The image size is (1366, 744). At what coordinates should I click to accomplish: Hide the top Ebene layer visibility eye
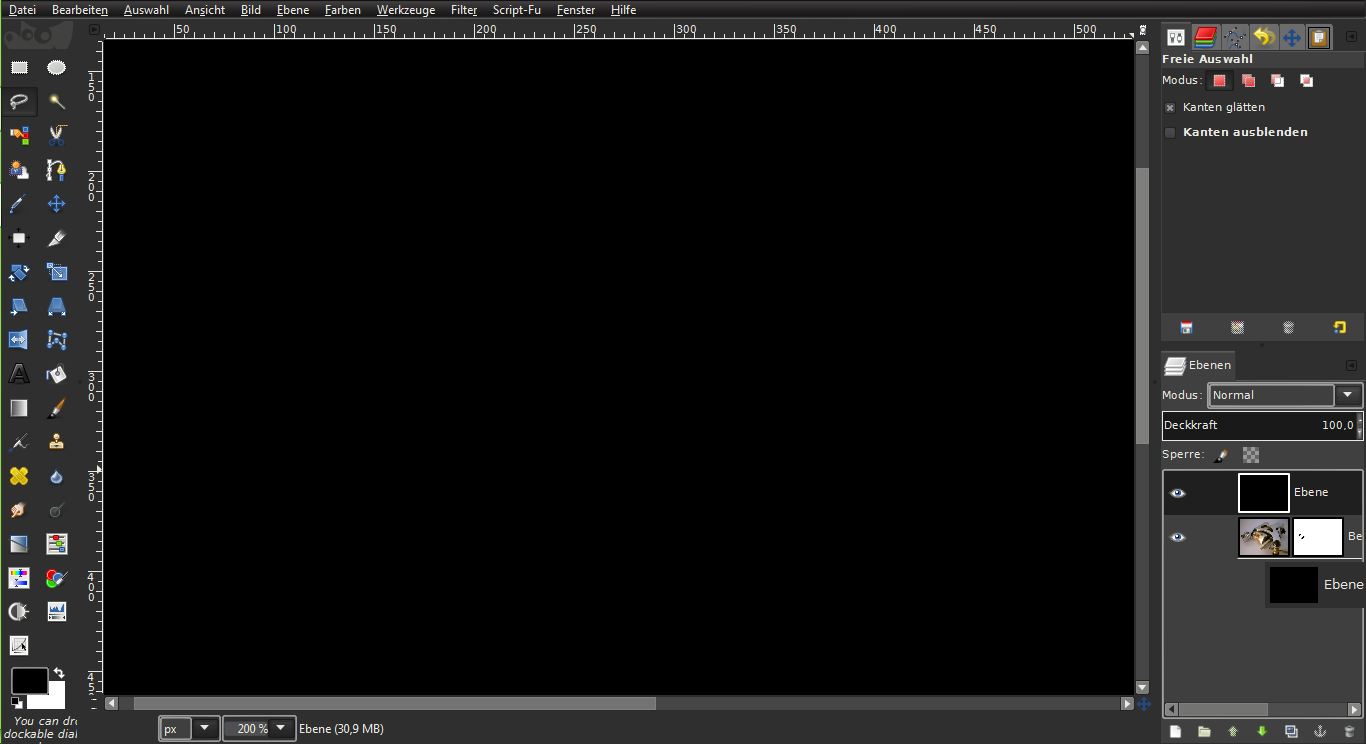click(1178, 493)
